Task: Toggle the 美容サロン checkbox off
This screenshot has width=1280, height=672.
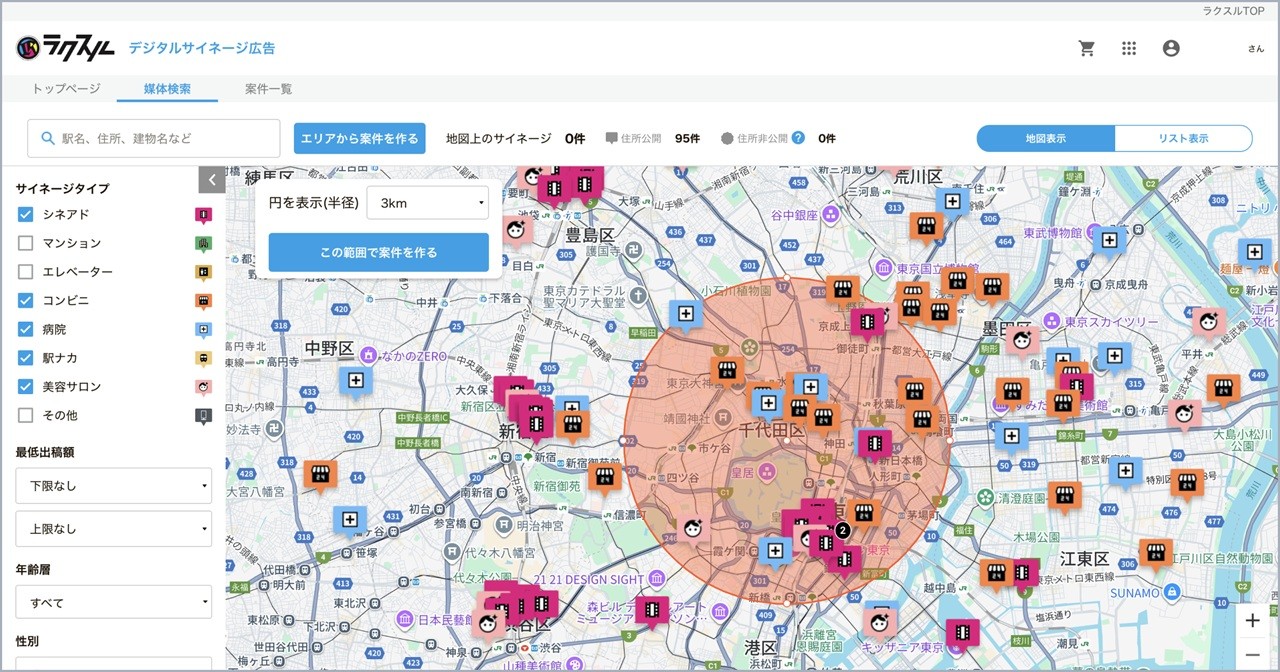Action: coord(26,386)
